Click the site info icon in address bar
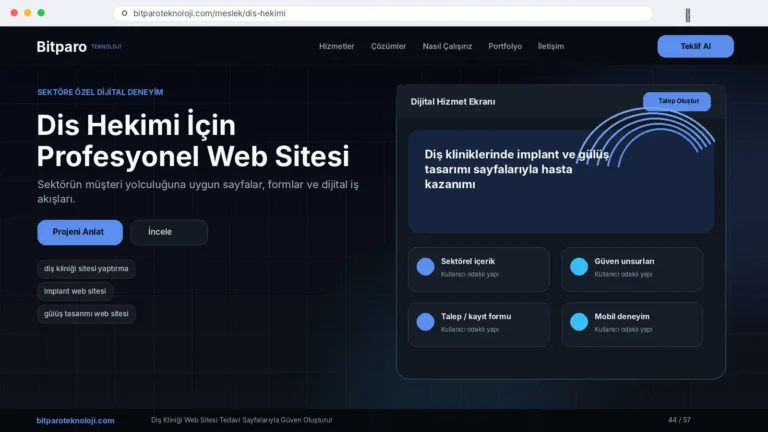The width and height of the screenshot is (768, 432). tap(124, 13)
